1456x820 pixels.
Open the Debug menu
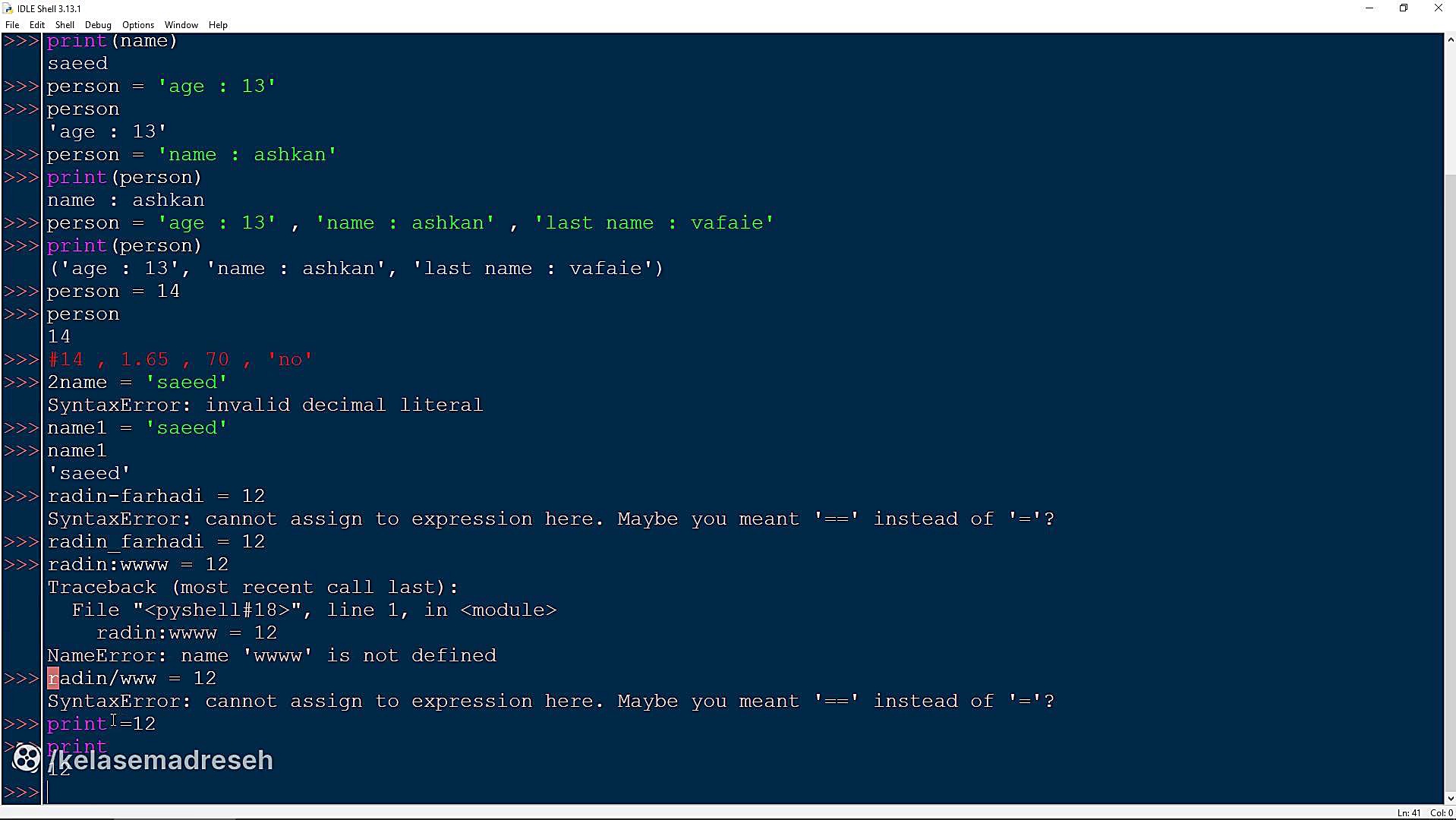pyautogui.click(x=98, y=25)
